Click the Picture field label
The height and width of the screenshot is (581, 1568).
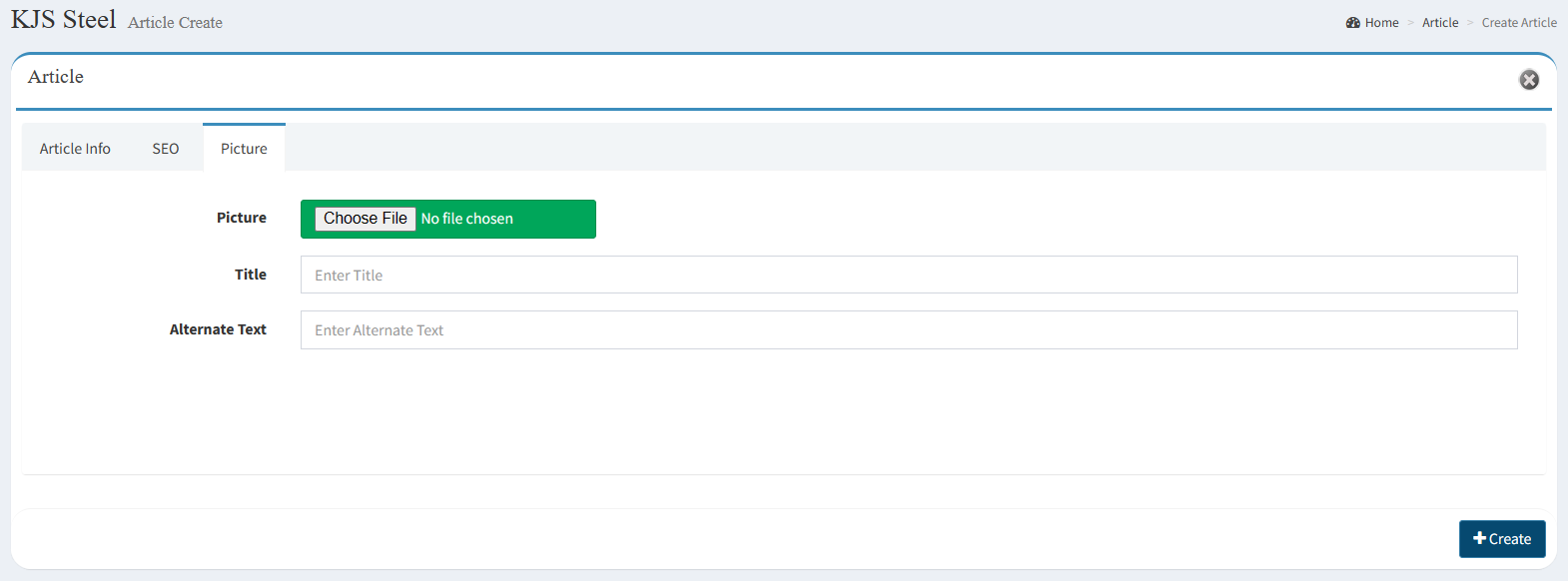click(x=242, y=218)
